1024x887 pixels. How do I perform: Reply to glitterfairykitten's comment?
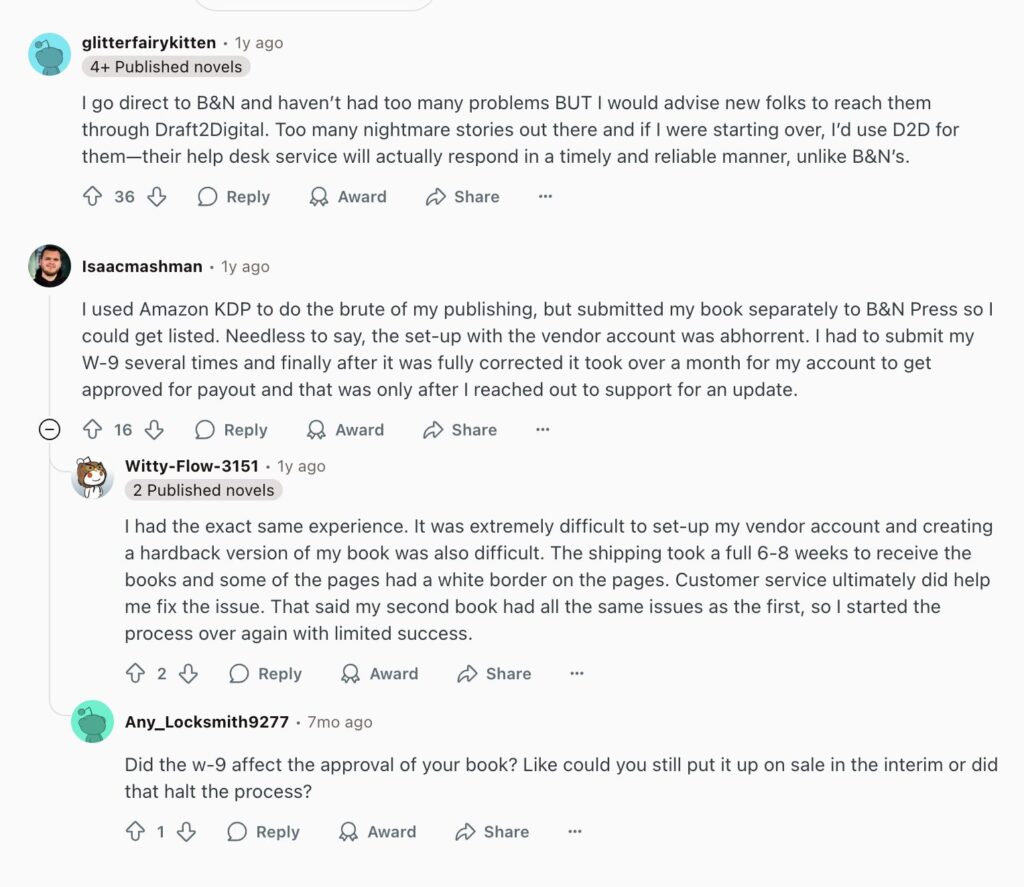[x=234, y=197]
